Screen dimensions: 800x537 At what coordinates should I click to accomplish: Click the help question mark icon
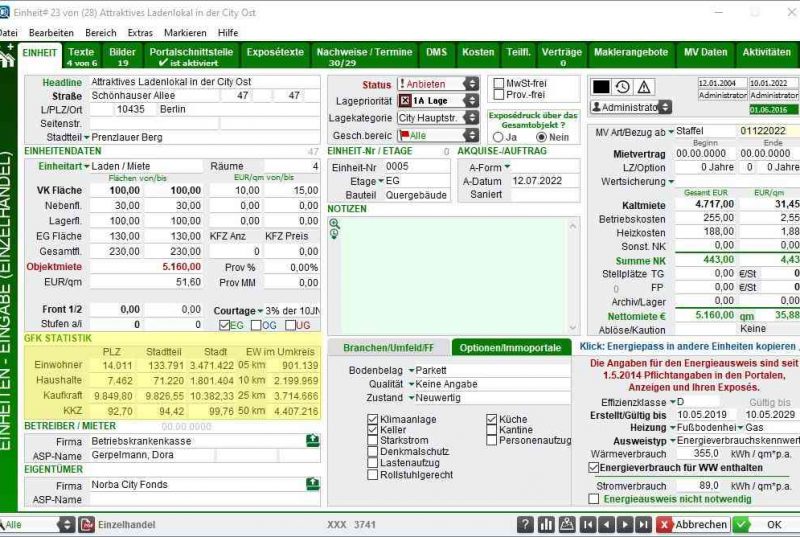(525, 524)
